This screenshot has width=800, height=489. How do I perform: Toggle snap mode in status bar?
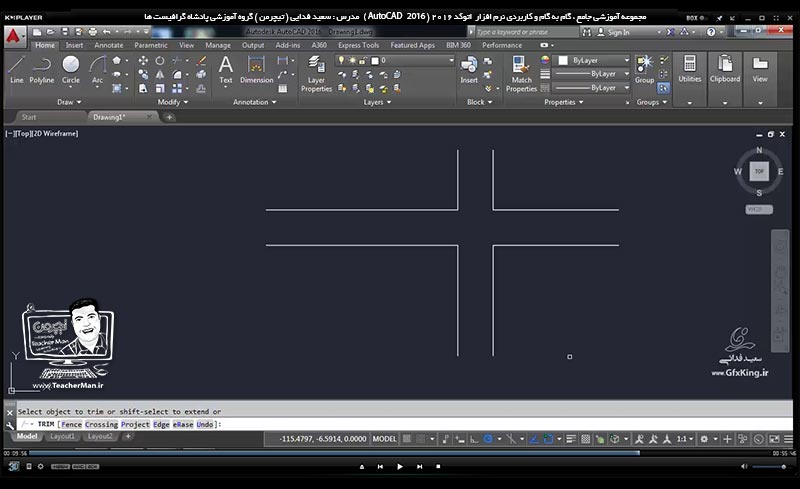(420, 439)
